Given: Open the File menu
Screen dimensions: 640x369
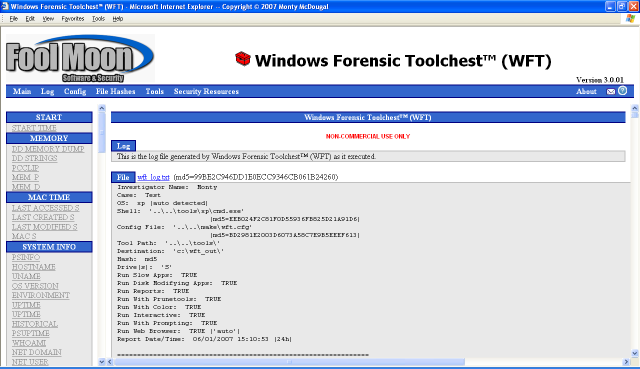Looking at the screenshot, I should coord(13,19).
